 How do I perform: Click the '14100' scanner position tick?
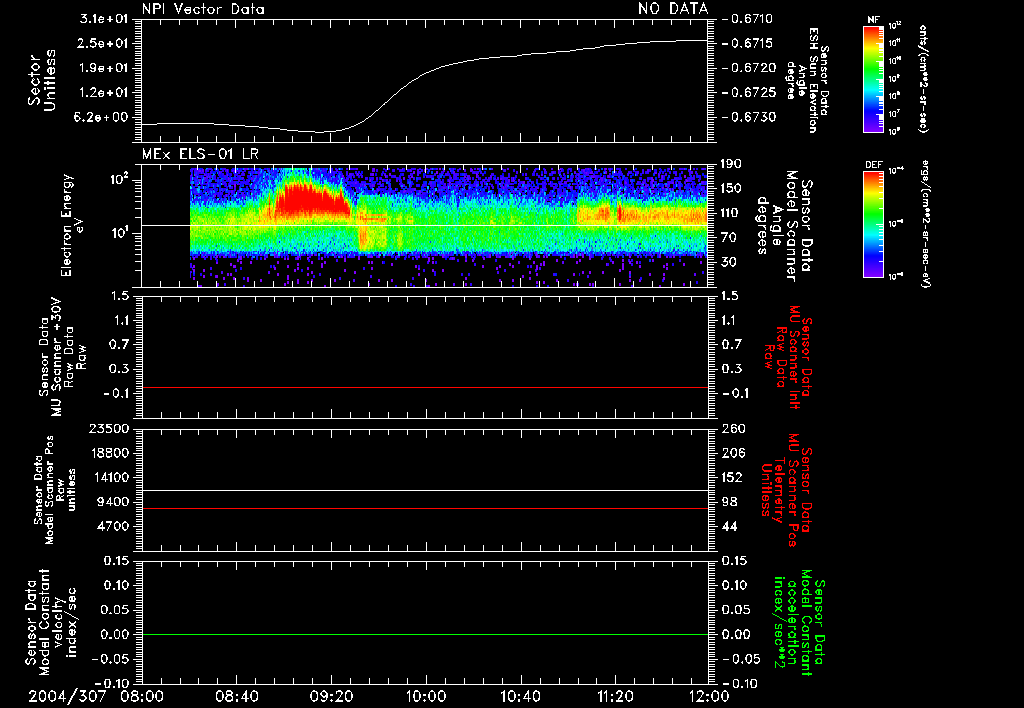coord(108,478)
